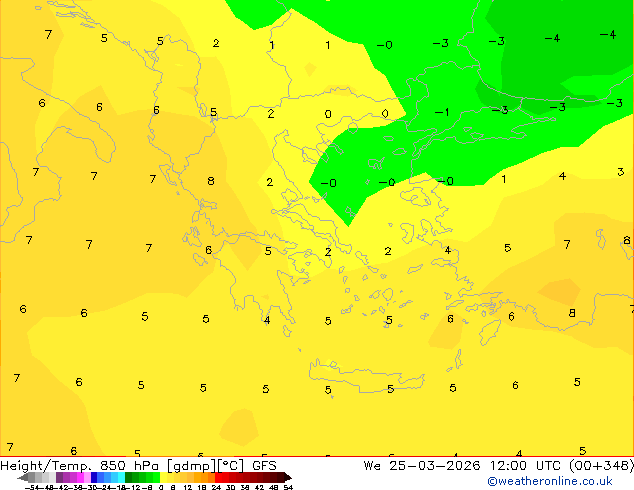Click the "-1" temperature value on map
Image resolution: width=634 pixels, height=490 pixels.
pos(442,112)
